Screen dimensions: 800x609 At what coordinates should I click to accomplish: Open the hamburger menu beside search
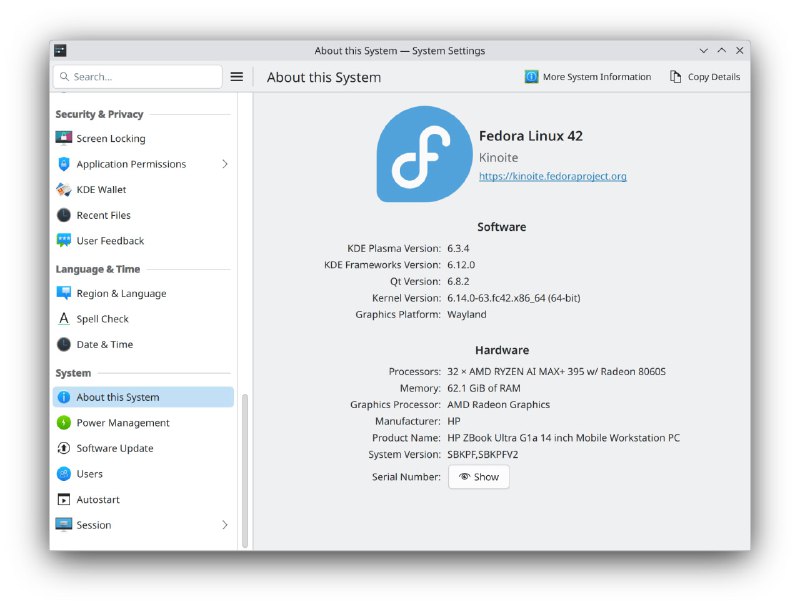[x=237, y=77]
